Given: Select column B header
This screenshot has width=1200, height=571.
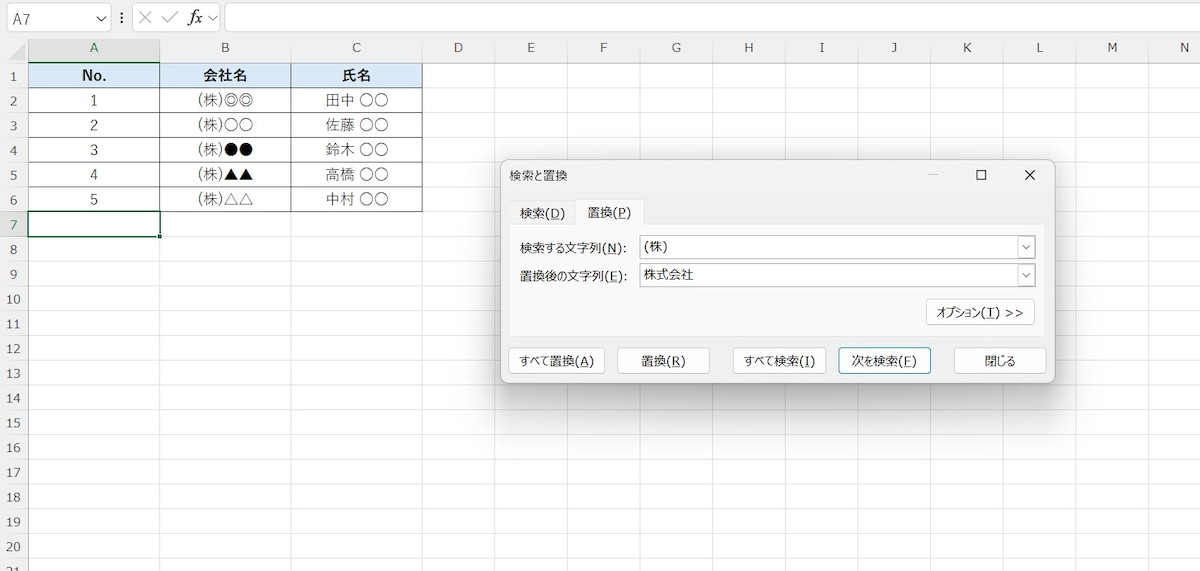Looking at the screenshot, I should pyautogui.click(x=225, y=48).
